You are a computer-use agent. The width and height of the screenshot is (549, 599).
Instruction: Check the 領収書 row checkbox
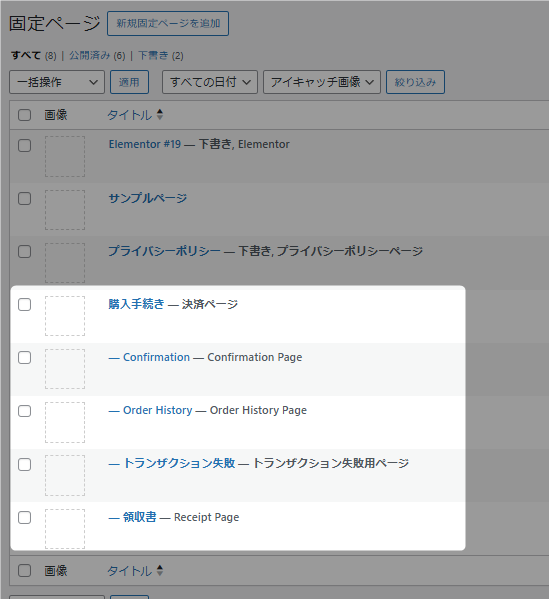point(24,518)
